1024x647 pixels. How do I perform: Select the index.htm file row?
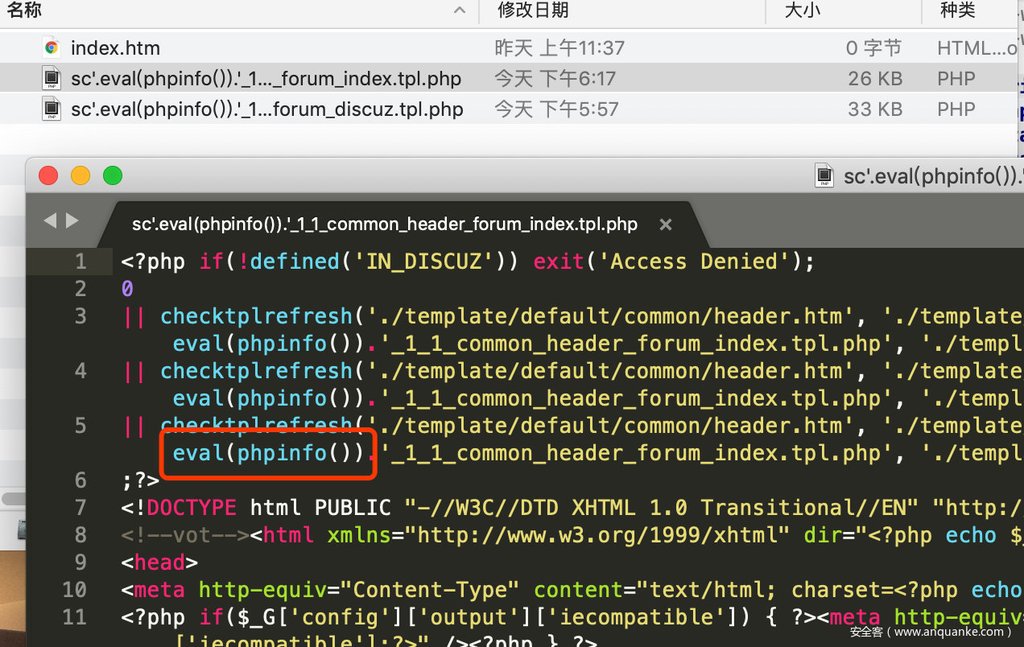point(509,48)
